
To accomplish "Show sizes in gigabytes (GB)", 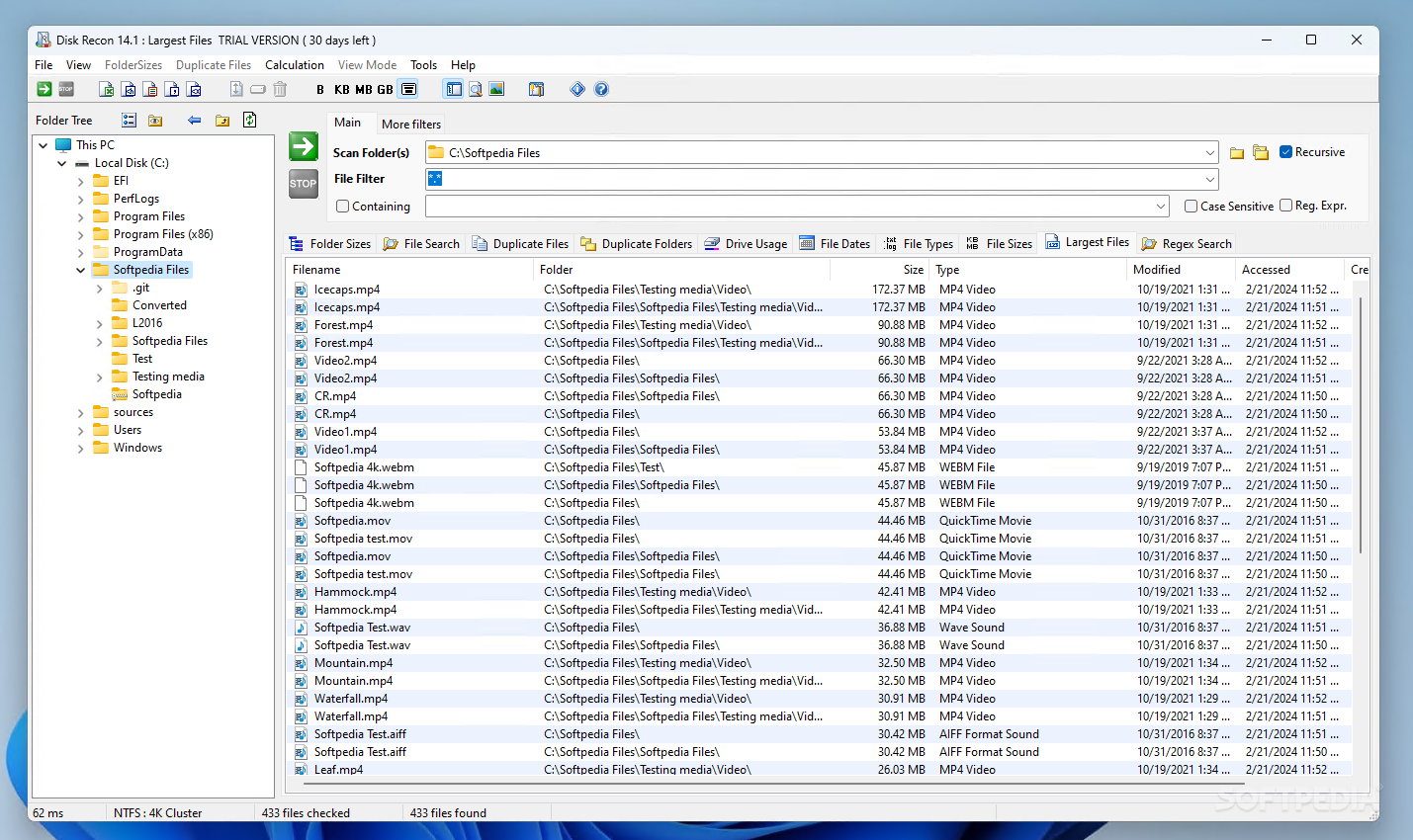I will 386,89.
